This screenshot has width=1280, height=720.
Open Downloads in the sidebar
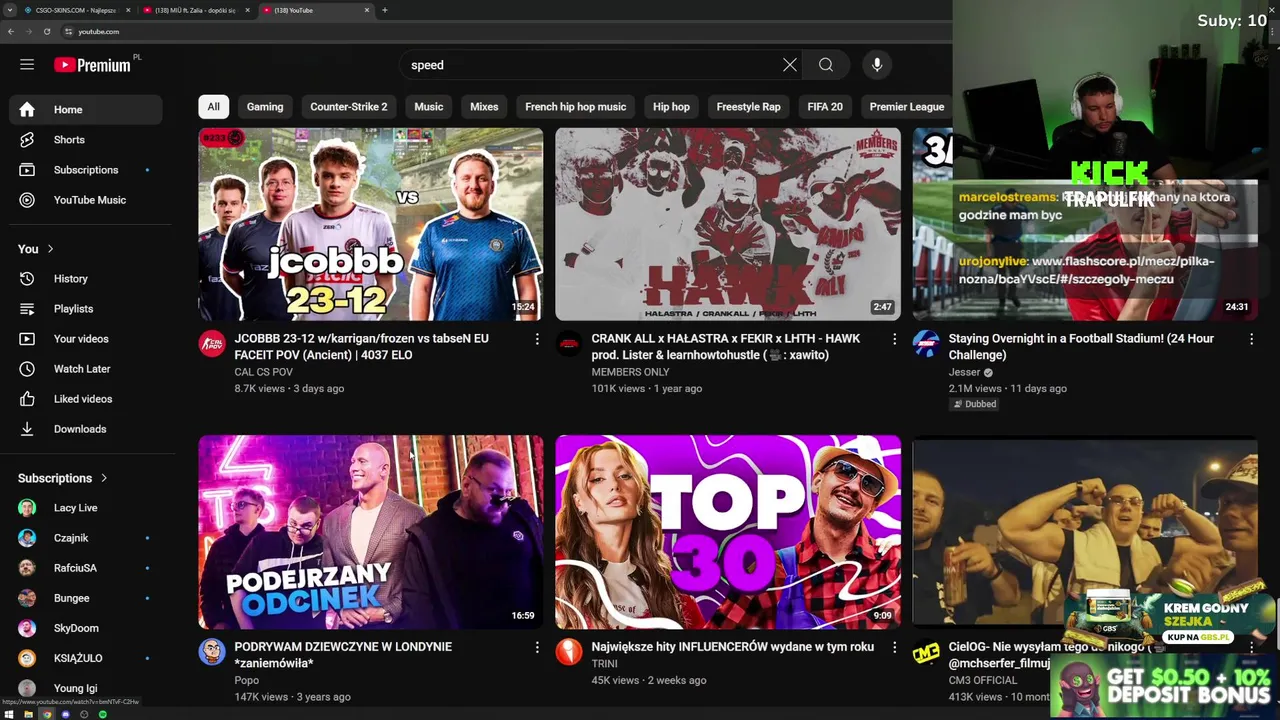[86, 429]
